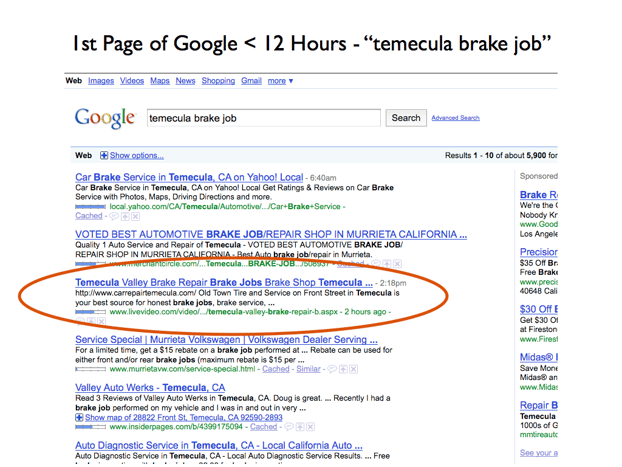Image resolution: width=622 pixels, height=467 pixels.
Task: Click the remove X icon on the merchantcircle.com result
Action: pyautogui.click(x=397, y=263)
